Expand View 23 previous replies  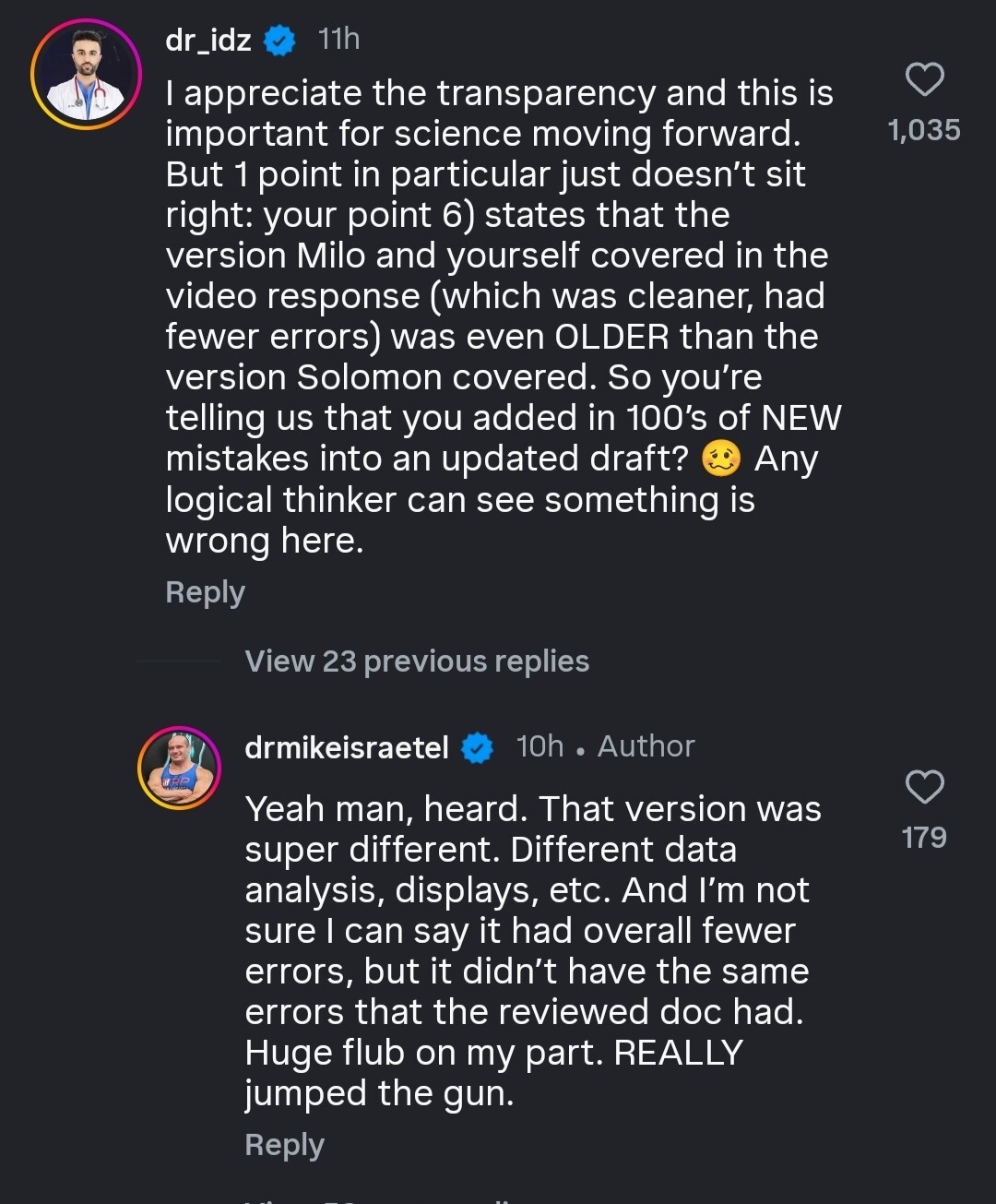(416, 662)
